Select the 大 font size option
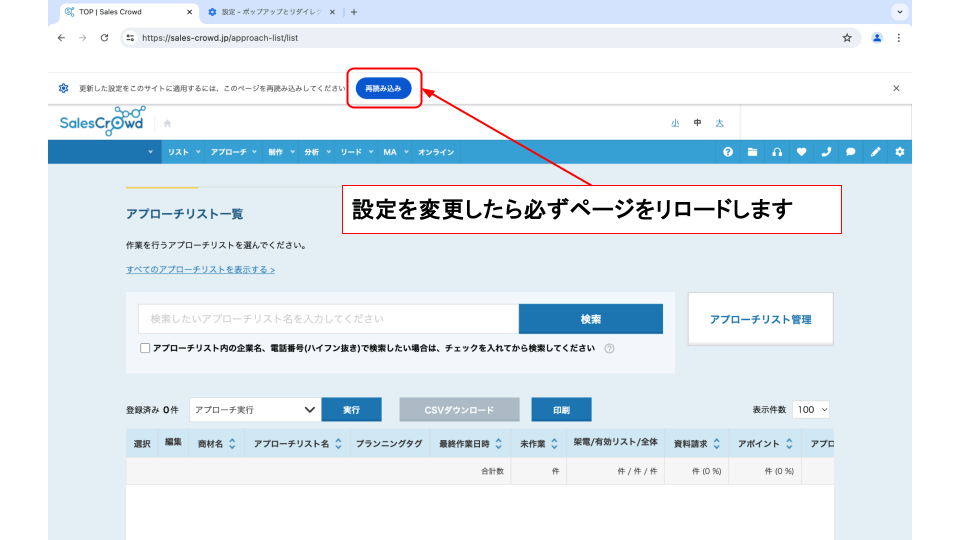This screenshot has width=960, height=540. [x=720, y=123]
